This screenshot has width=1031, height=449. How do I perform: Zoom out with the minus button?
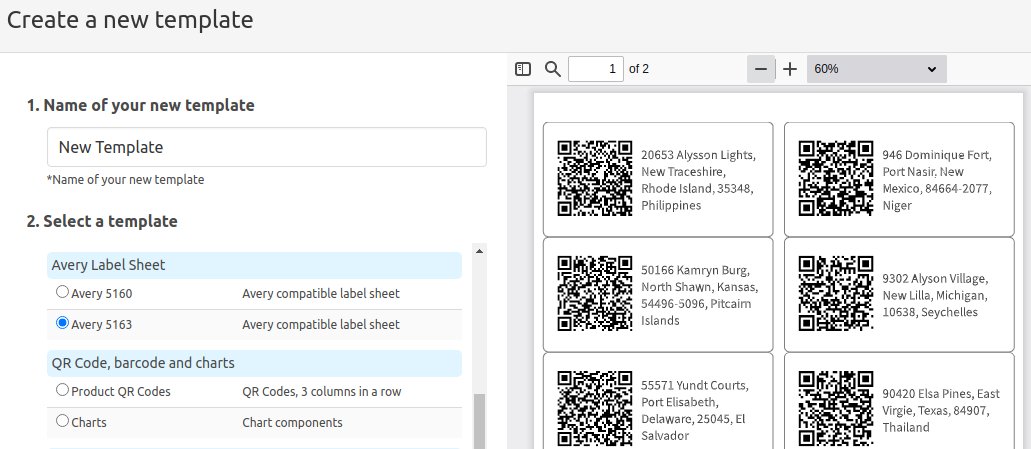pos(761,69)
